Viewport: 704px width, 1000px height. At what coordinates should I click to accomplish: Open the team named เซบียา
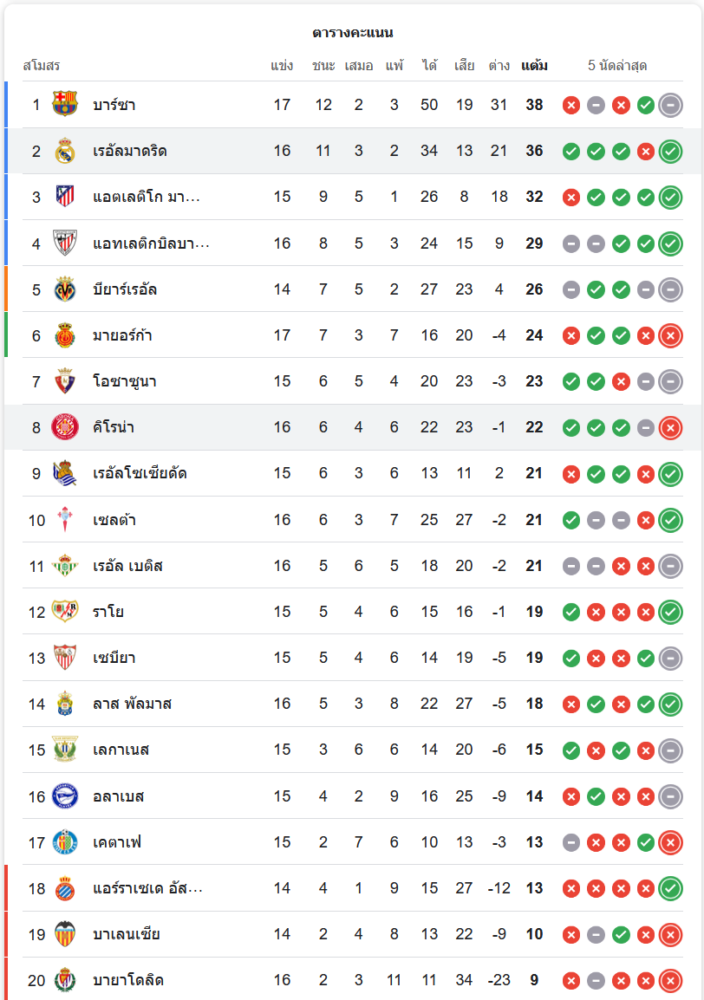click(x=114, y=658)
